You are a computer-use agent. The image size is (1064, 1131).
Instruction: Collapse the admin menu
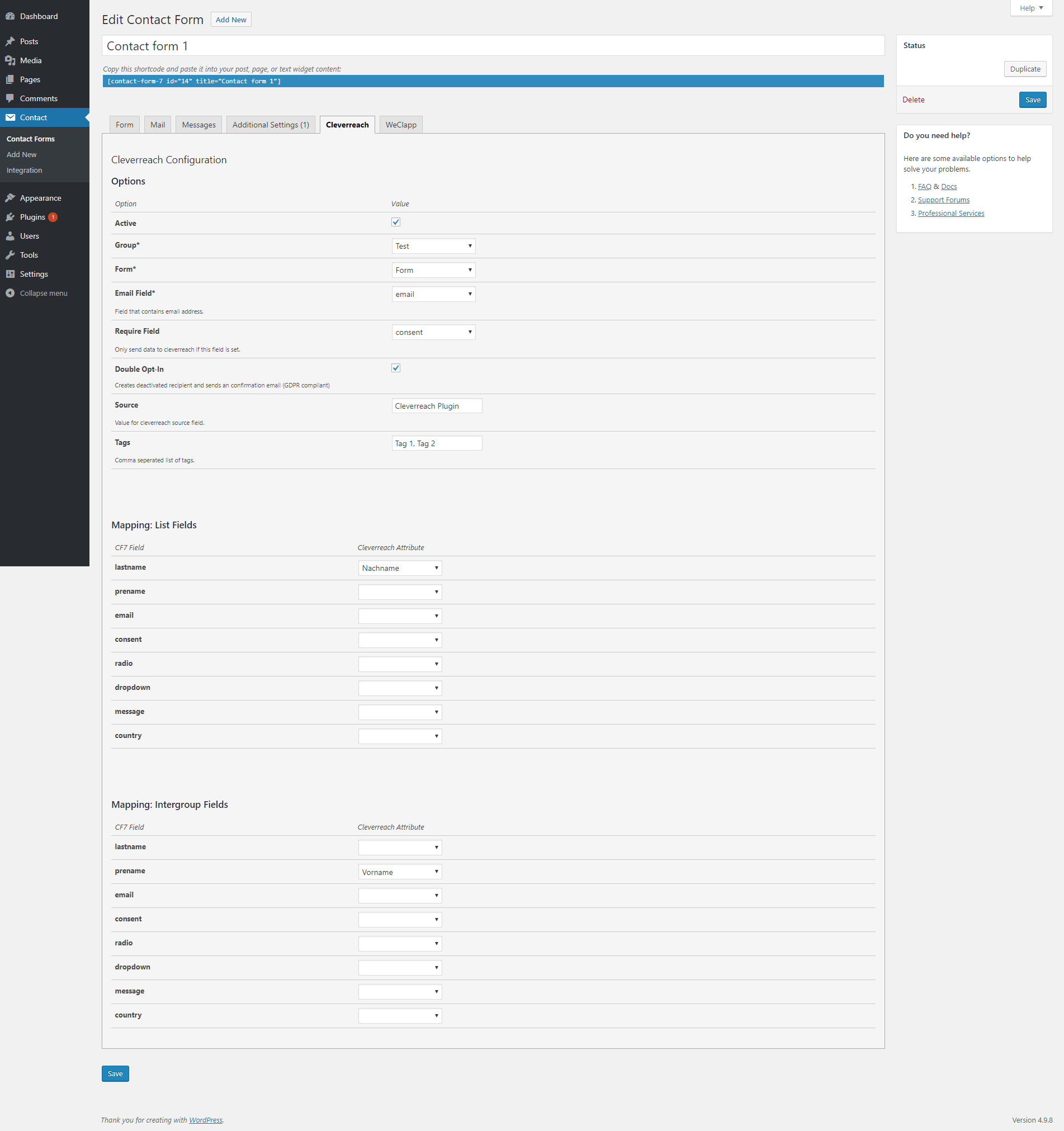click(37, 293)
